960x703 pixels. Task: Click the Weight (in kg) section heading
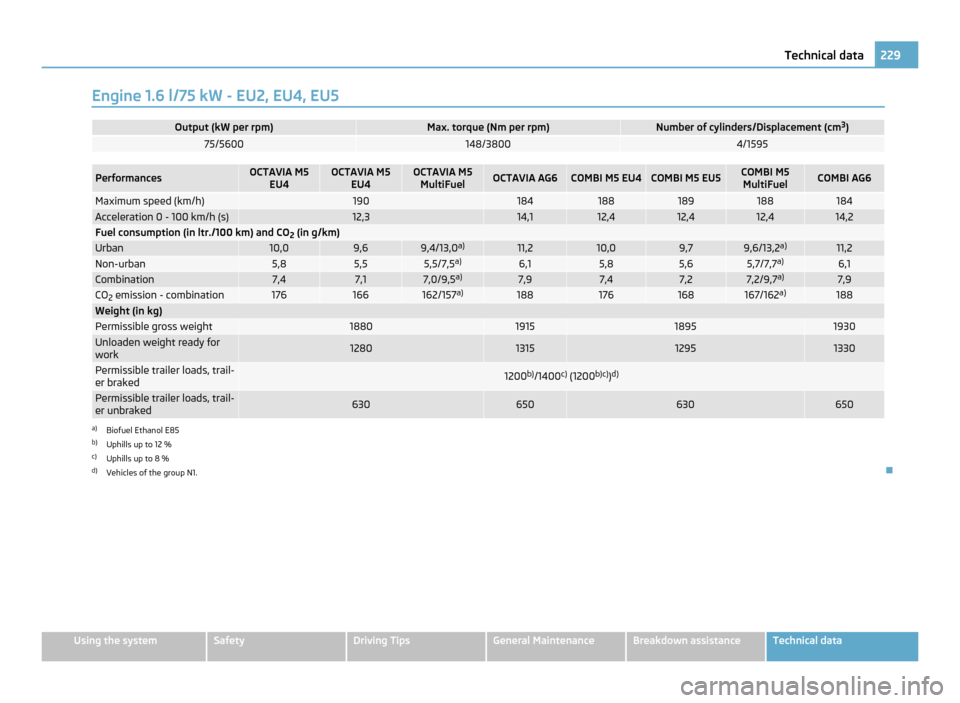(x=129, y=311)
